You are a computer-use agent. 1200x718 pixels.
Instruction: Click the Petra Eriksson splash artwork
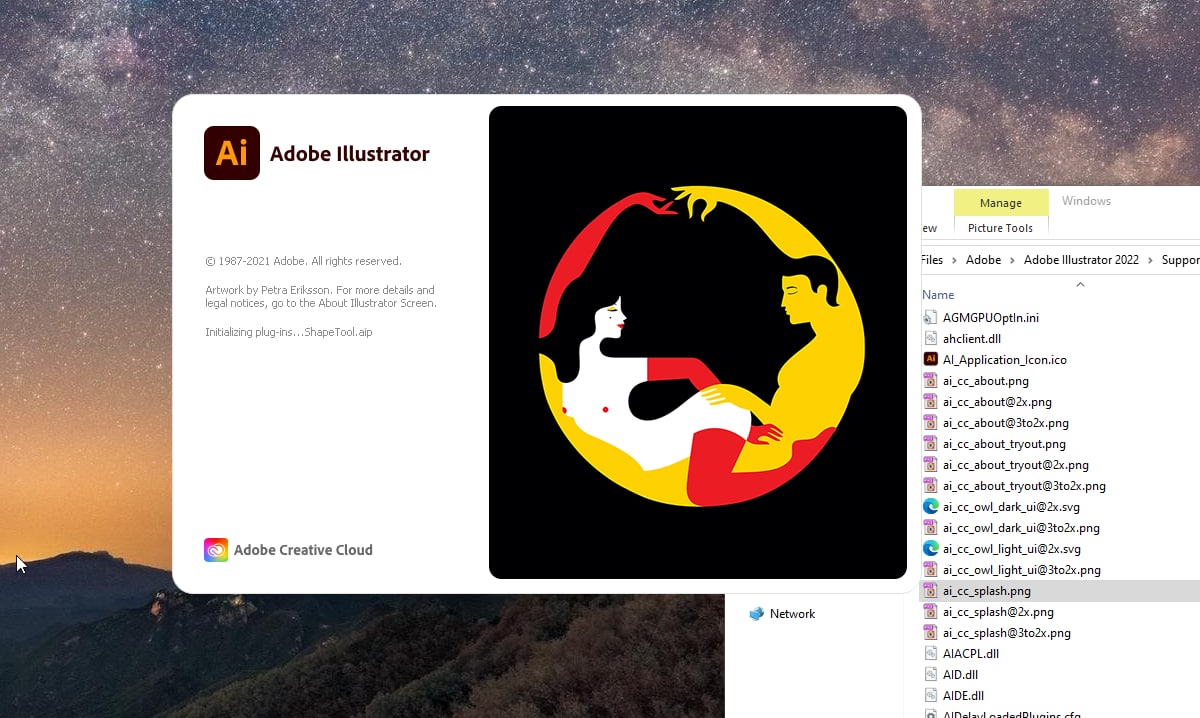coord(698,342)
